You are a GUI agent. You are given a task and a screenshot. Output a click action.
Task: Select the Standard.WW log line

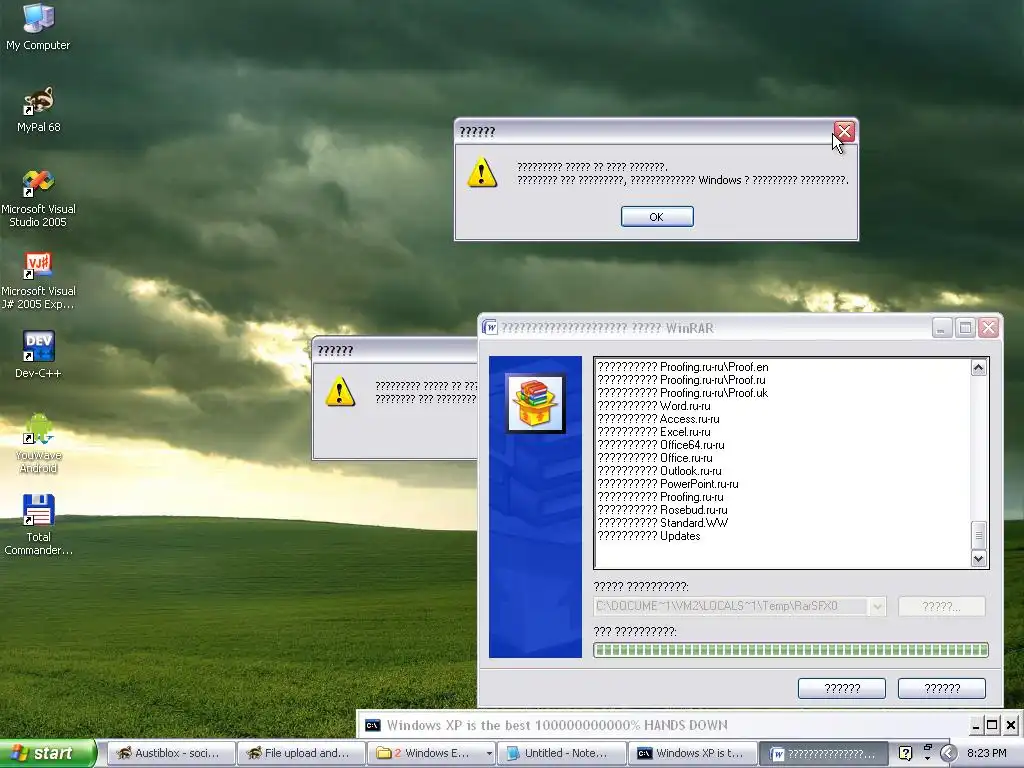[662, 523]
